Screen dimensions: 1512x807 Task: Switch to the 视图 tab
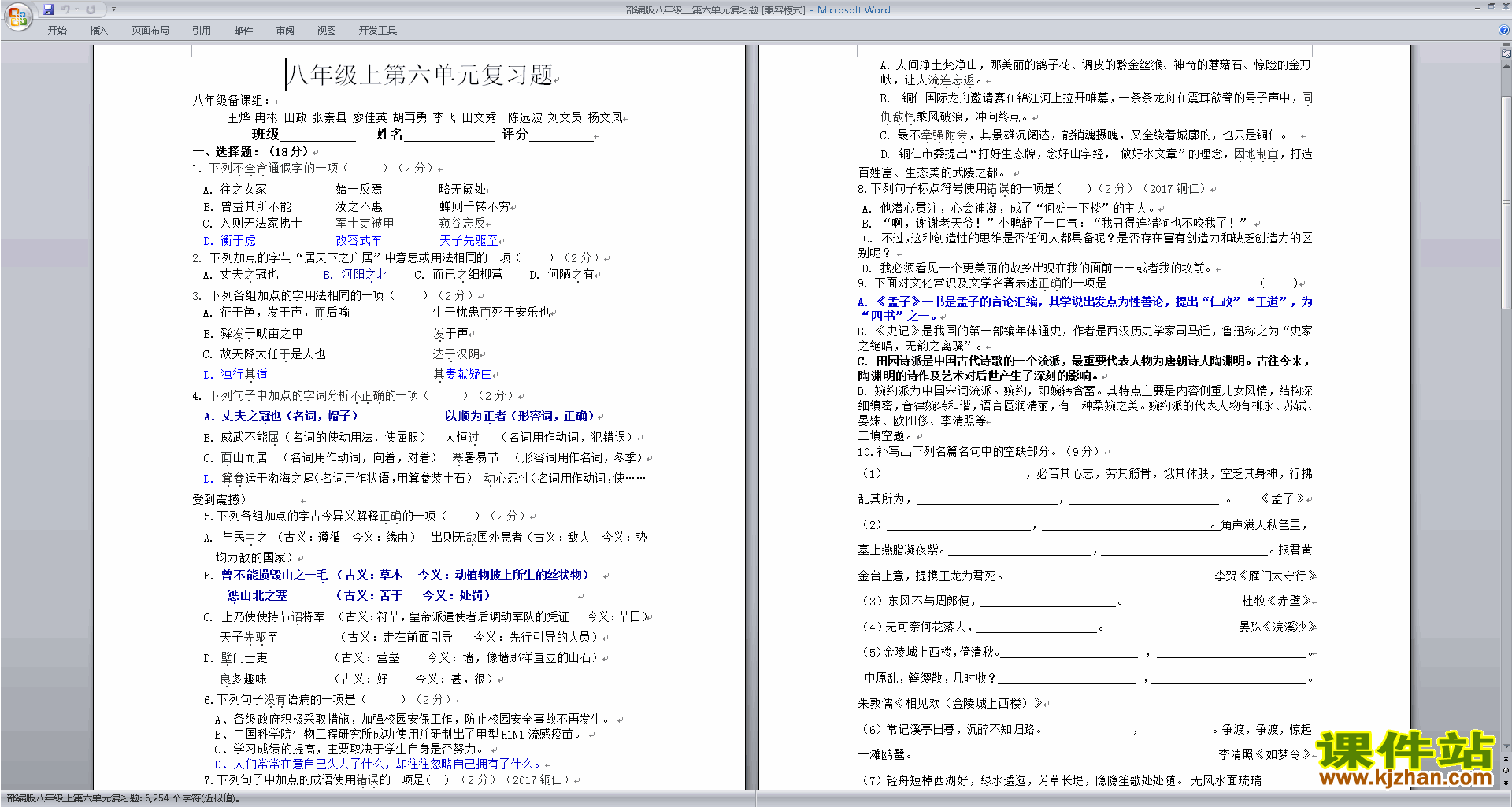pyautogui.click(x=326, y=31)
